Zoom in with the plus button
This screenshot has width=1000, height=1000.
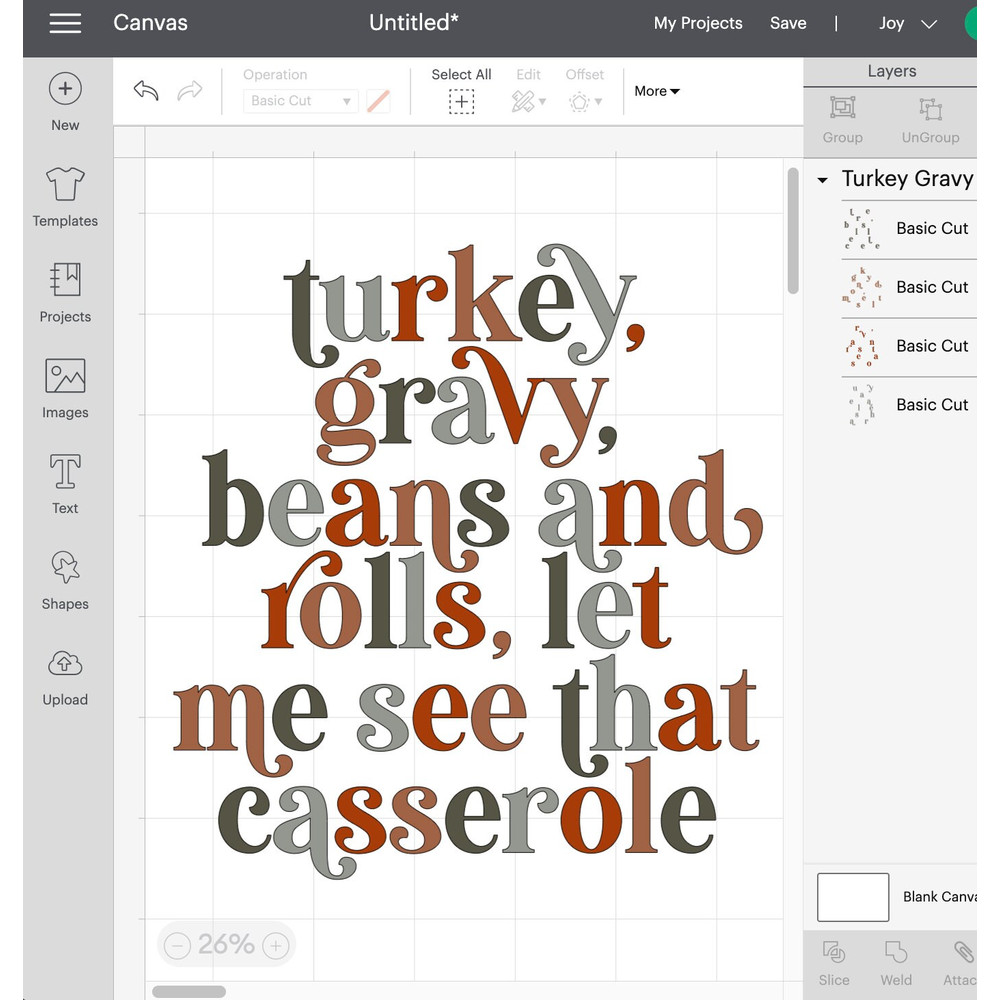[x=276, y=945]
